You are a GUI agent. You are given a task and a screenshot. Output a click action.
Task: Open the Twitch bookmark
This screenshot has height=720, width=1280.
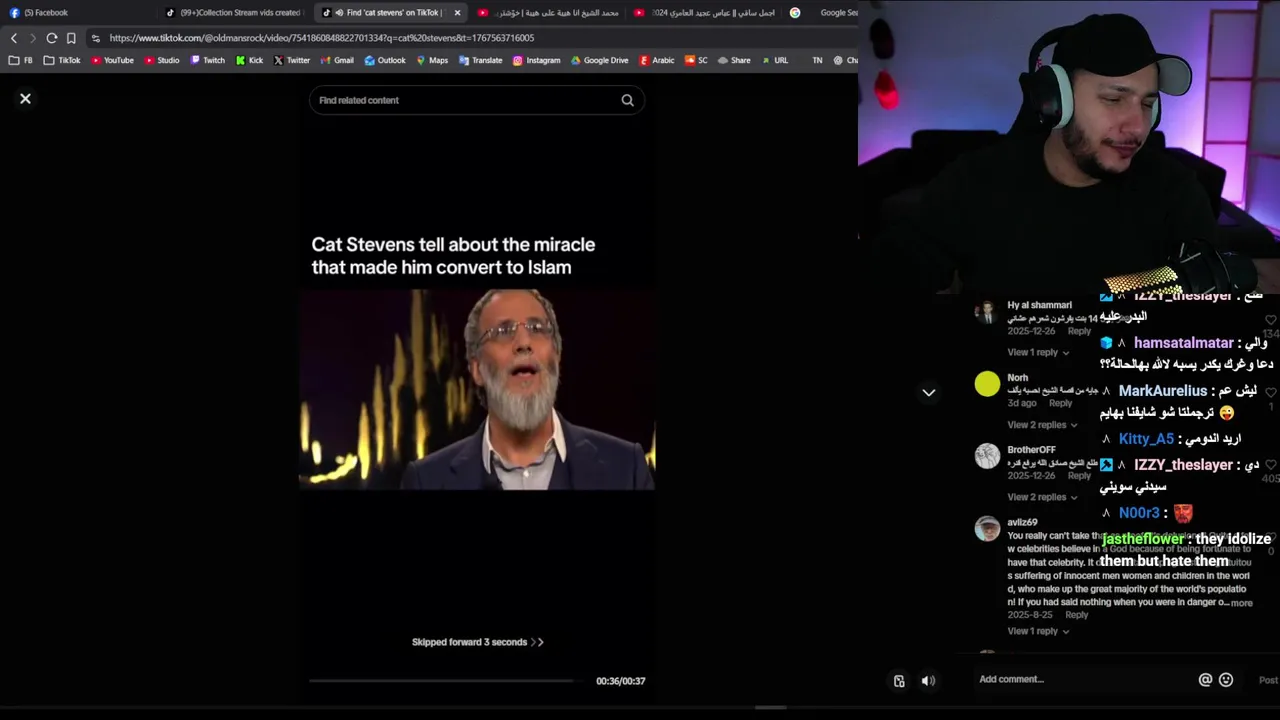click(207, 60)
